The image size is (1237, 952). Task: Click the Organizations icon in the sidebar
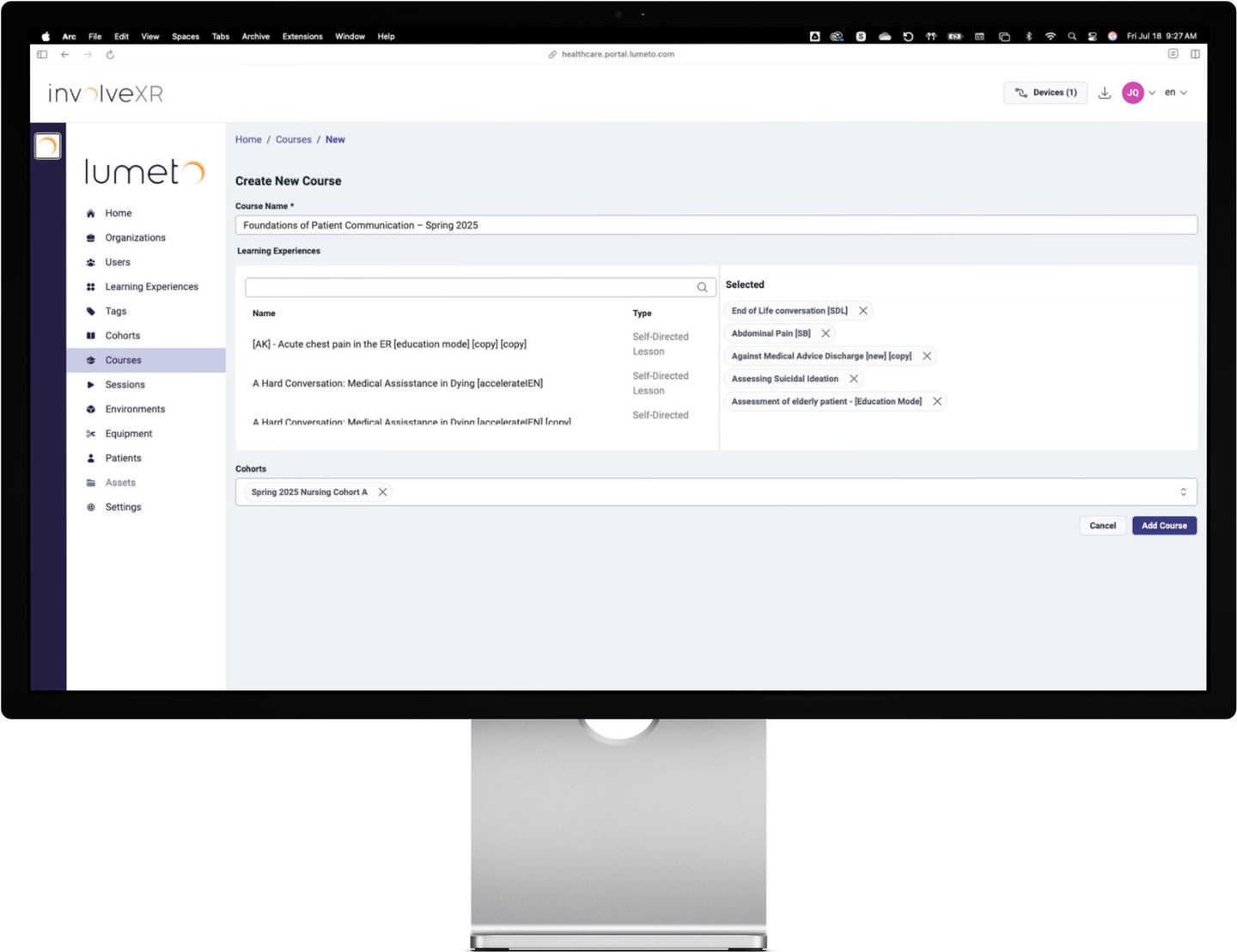click(x=90, y=238)
